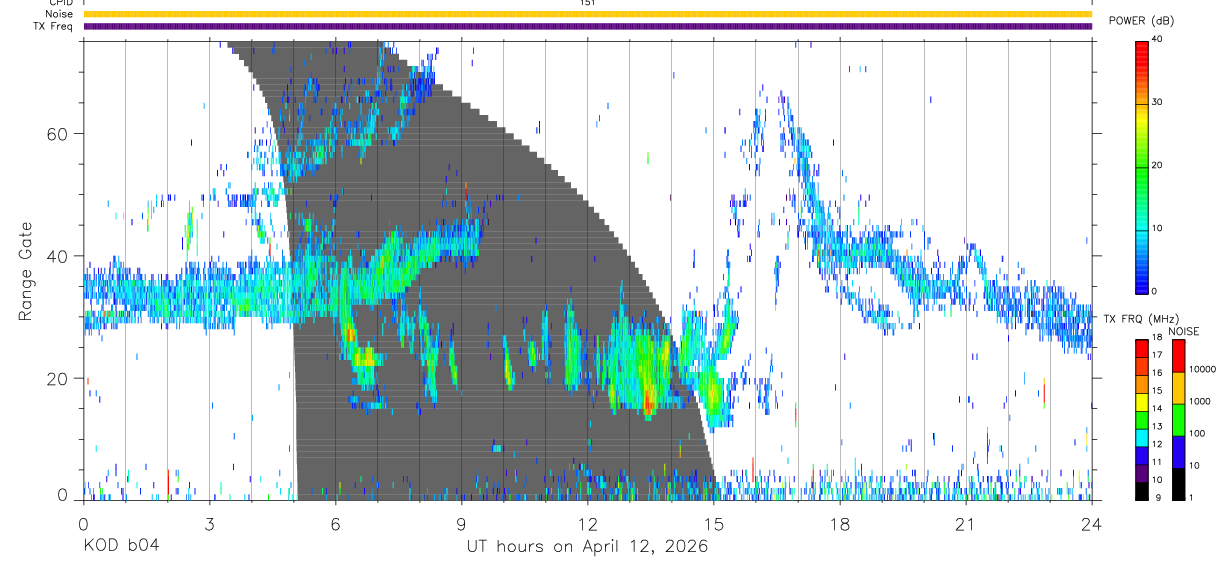Screen dimensions: 1228x567
Task: Click the CPID value "151"
Action: (x=587, y=3)
